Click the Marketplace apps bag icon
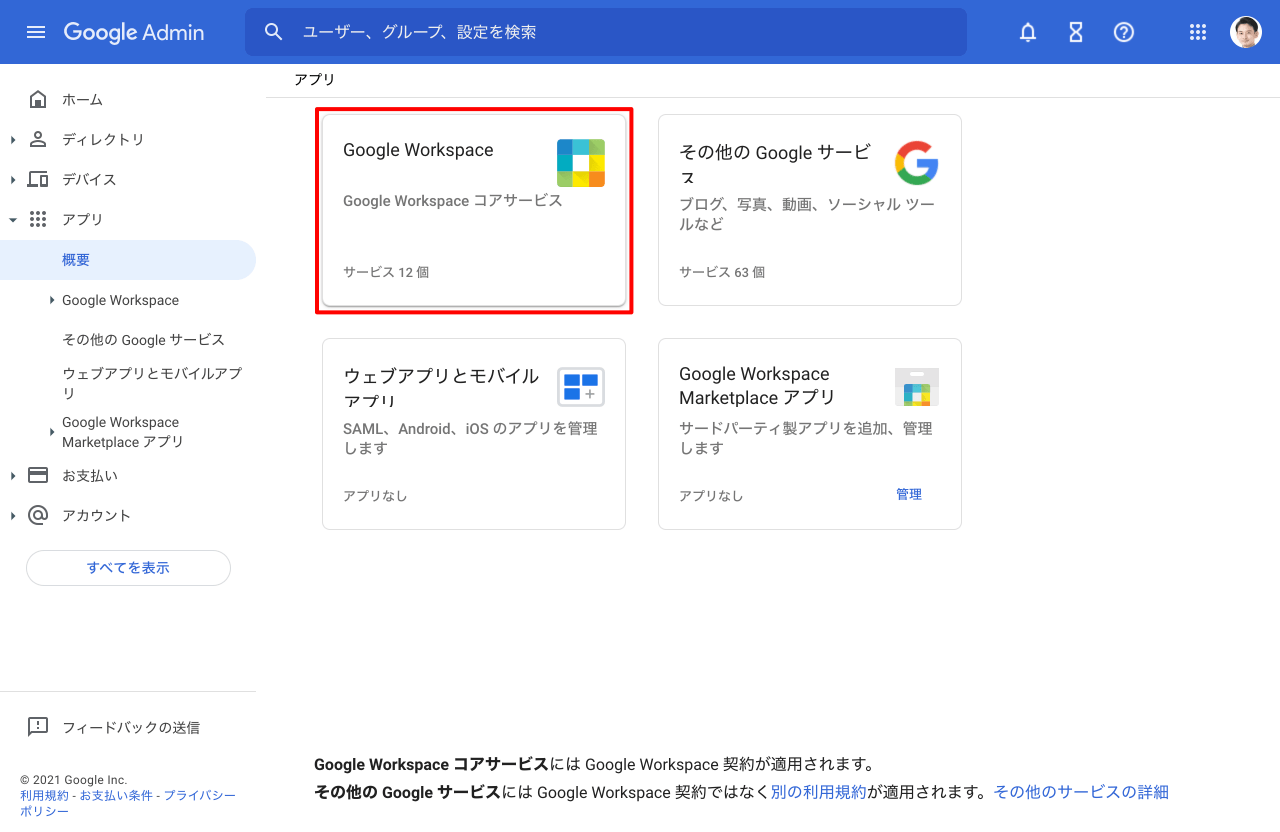The image size is (1280, 832). (917, 387)
